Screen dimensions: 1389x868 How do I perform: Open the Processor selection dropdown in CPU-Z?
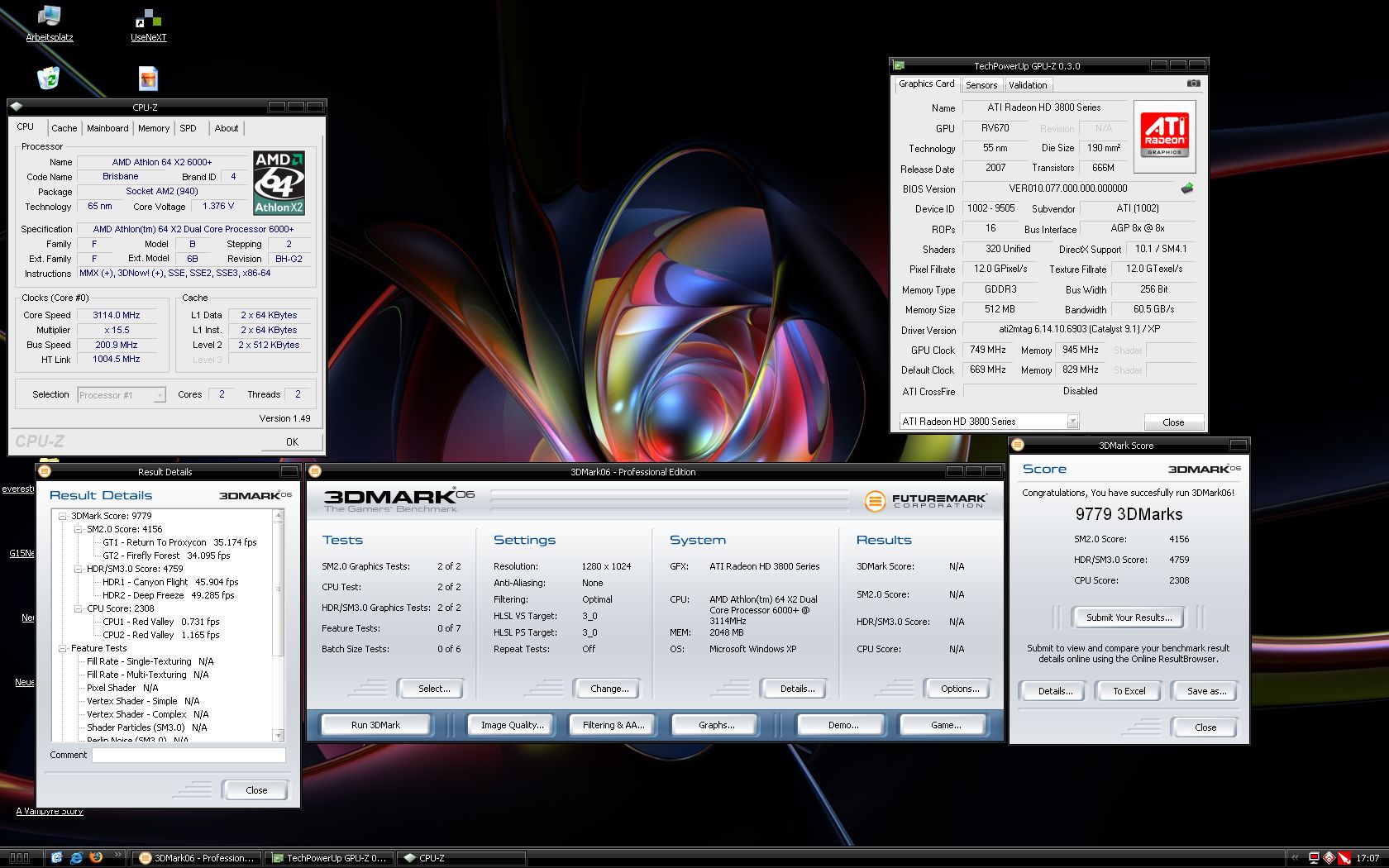point(159,395)
